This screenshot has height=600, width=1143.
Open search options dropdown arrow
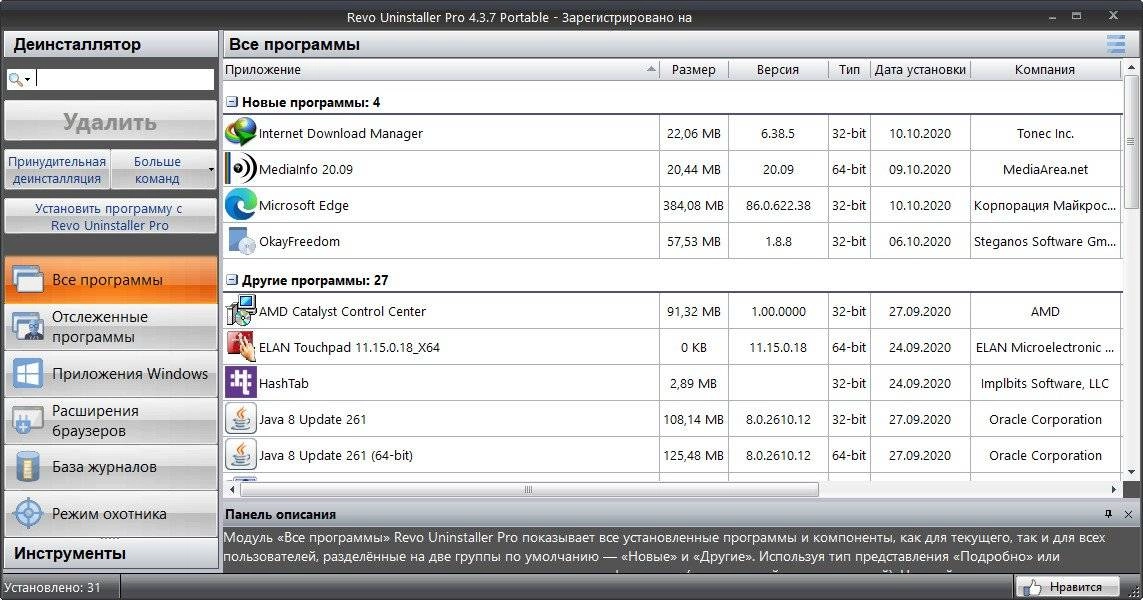coord(28,79)
